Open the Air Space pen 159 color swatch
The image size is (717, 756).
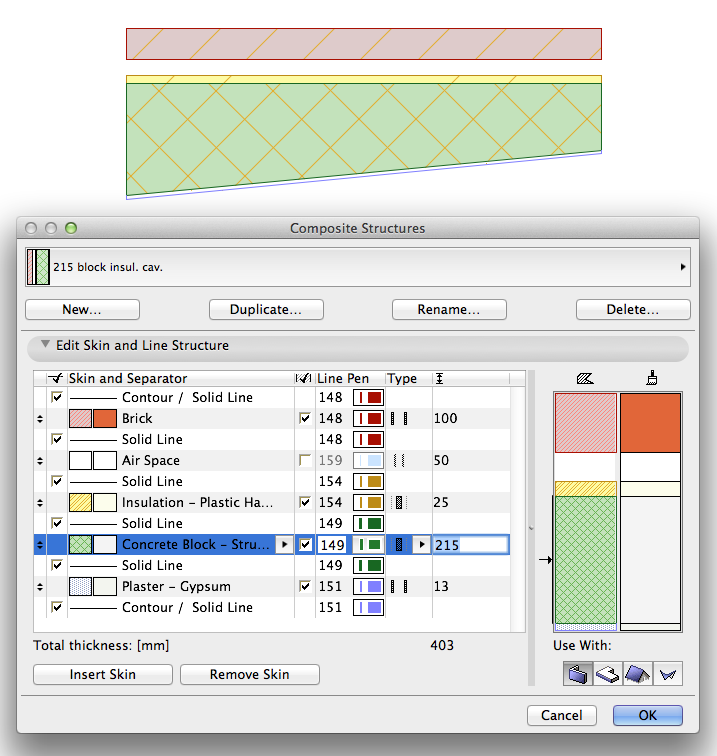click(368, 460)
